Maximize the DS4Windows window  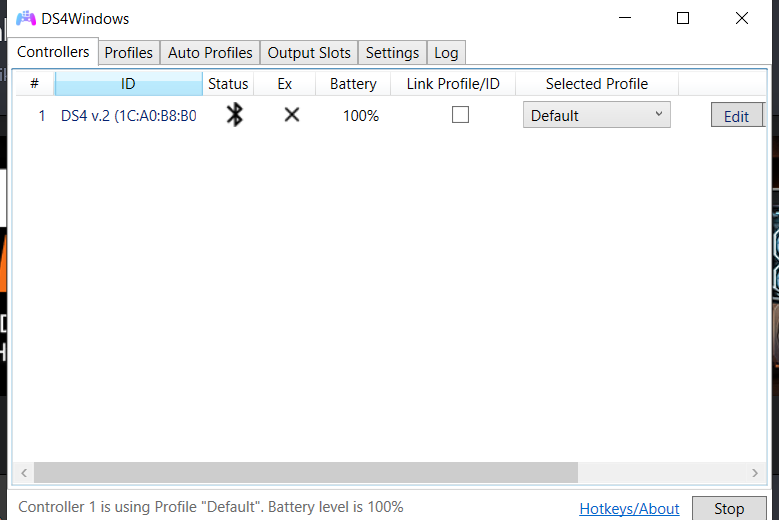click(683, 18)
